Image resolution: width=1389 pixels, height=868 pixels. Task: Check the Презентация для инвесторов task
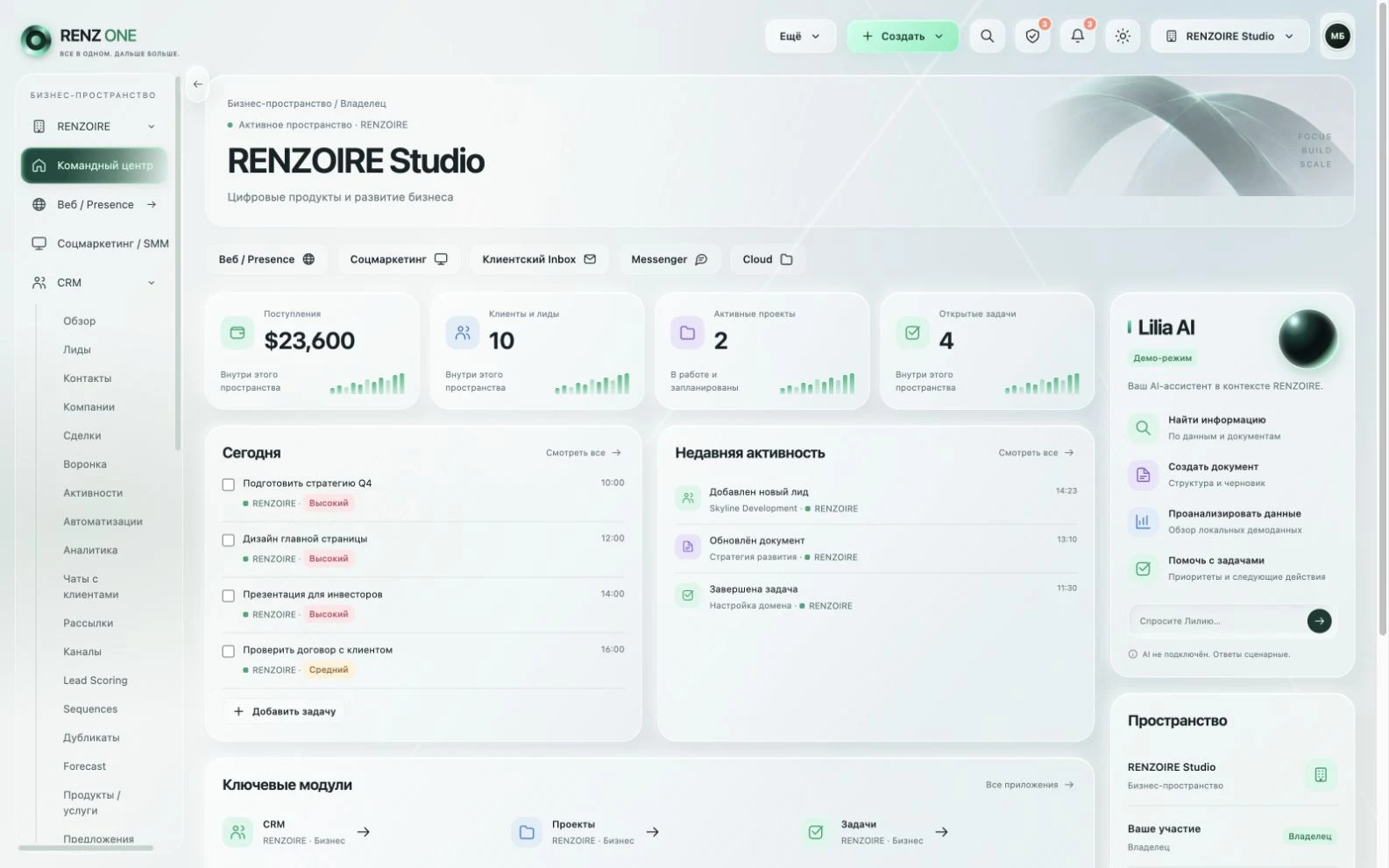pos(228,596)
